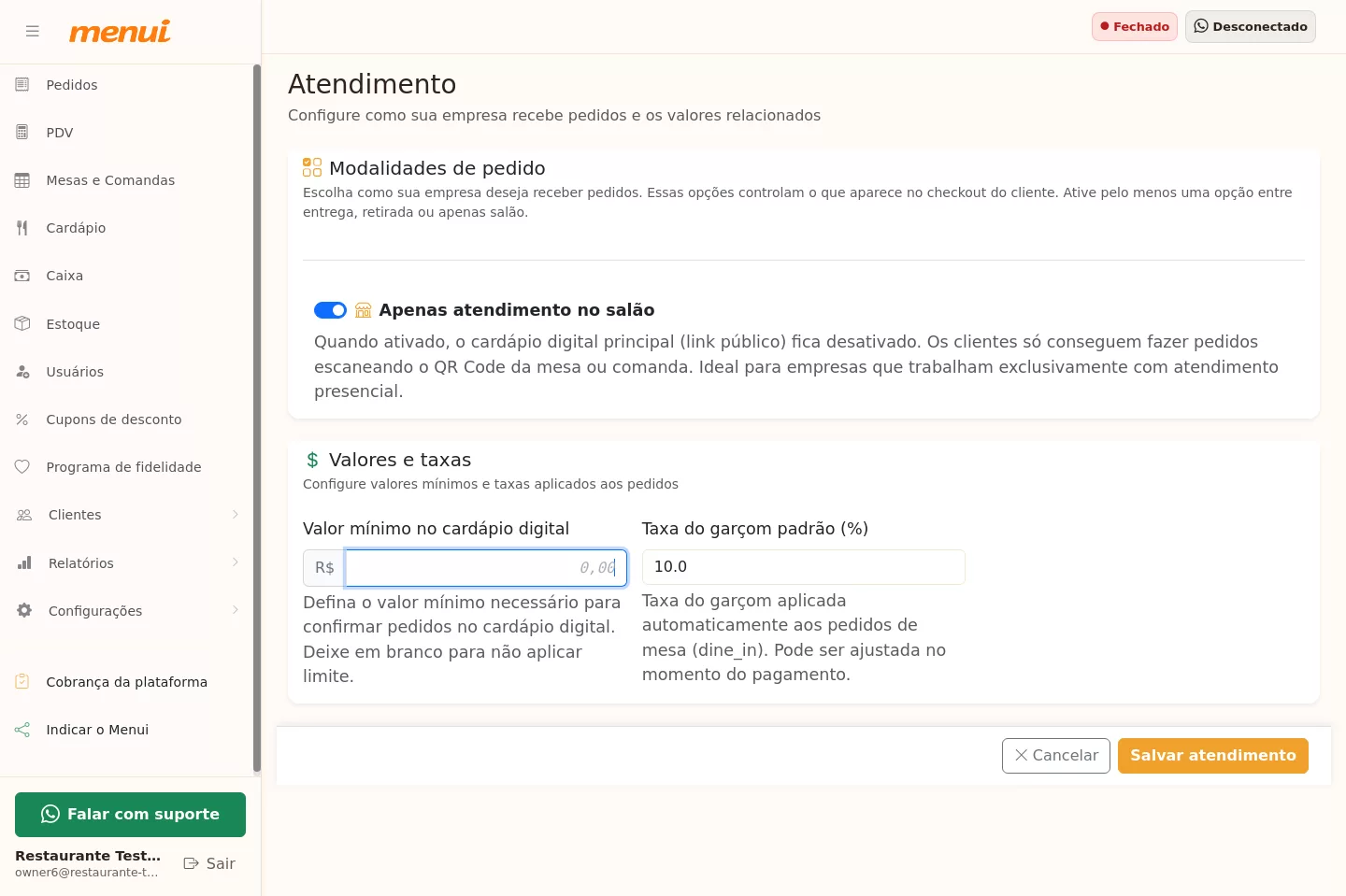Screen dimensions: 1346x896
Task: Click the Sair logout arrow icon
Action: [x=192, y=863]
